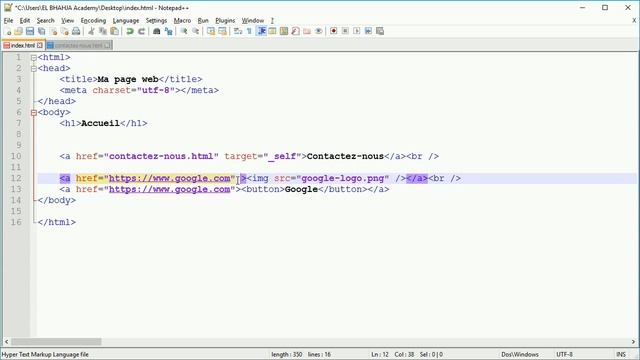This screenshot has height=360, width=640.
Task: Close the index.html tab with its X
Action: (x=40, y=45)
